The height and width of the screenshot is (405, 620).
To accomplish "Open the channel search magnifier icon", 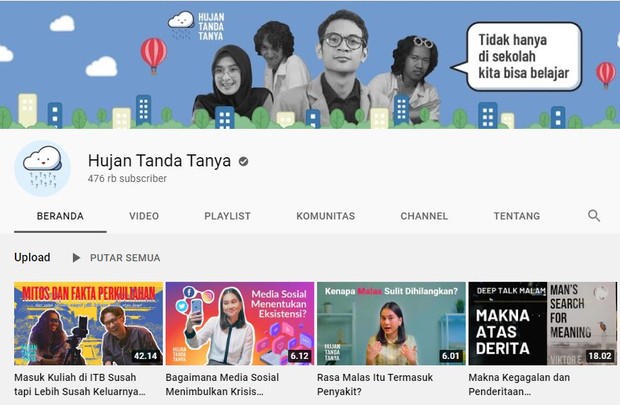I will (x=594, y=216).
